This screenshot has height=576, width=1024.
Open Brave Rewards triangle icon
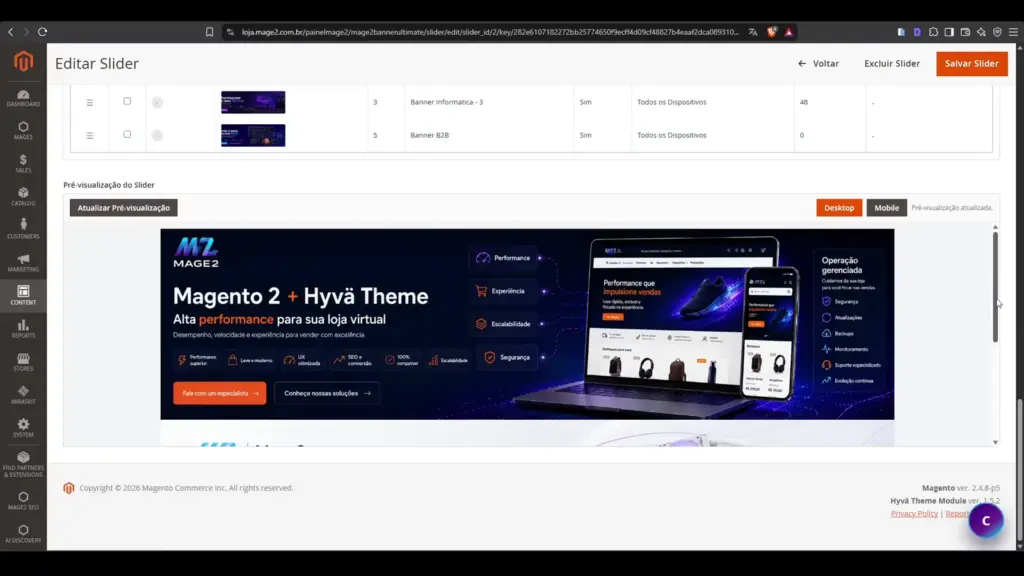(x=789, y=32)
